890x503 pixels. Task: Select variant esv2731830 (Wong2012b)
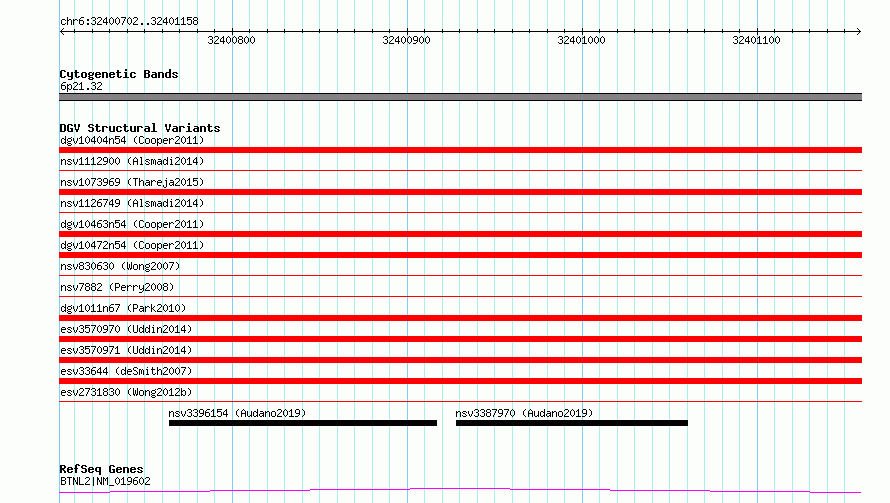click(126, 392)
